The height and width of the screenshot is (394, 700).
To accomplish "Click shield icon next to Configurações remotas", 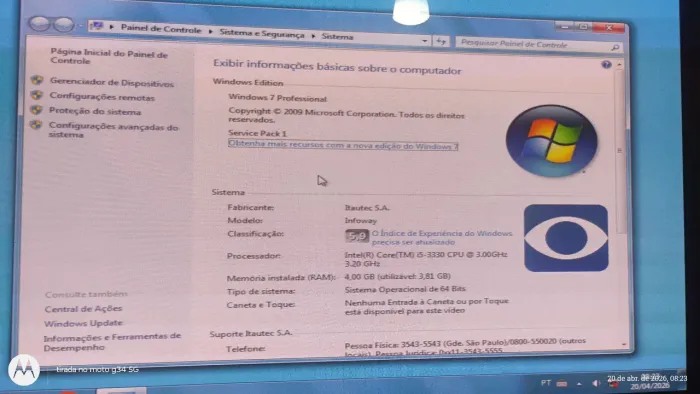I will tap(37, 95).
